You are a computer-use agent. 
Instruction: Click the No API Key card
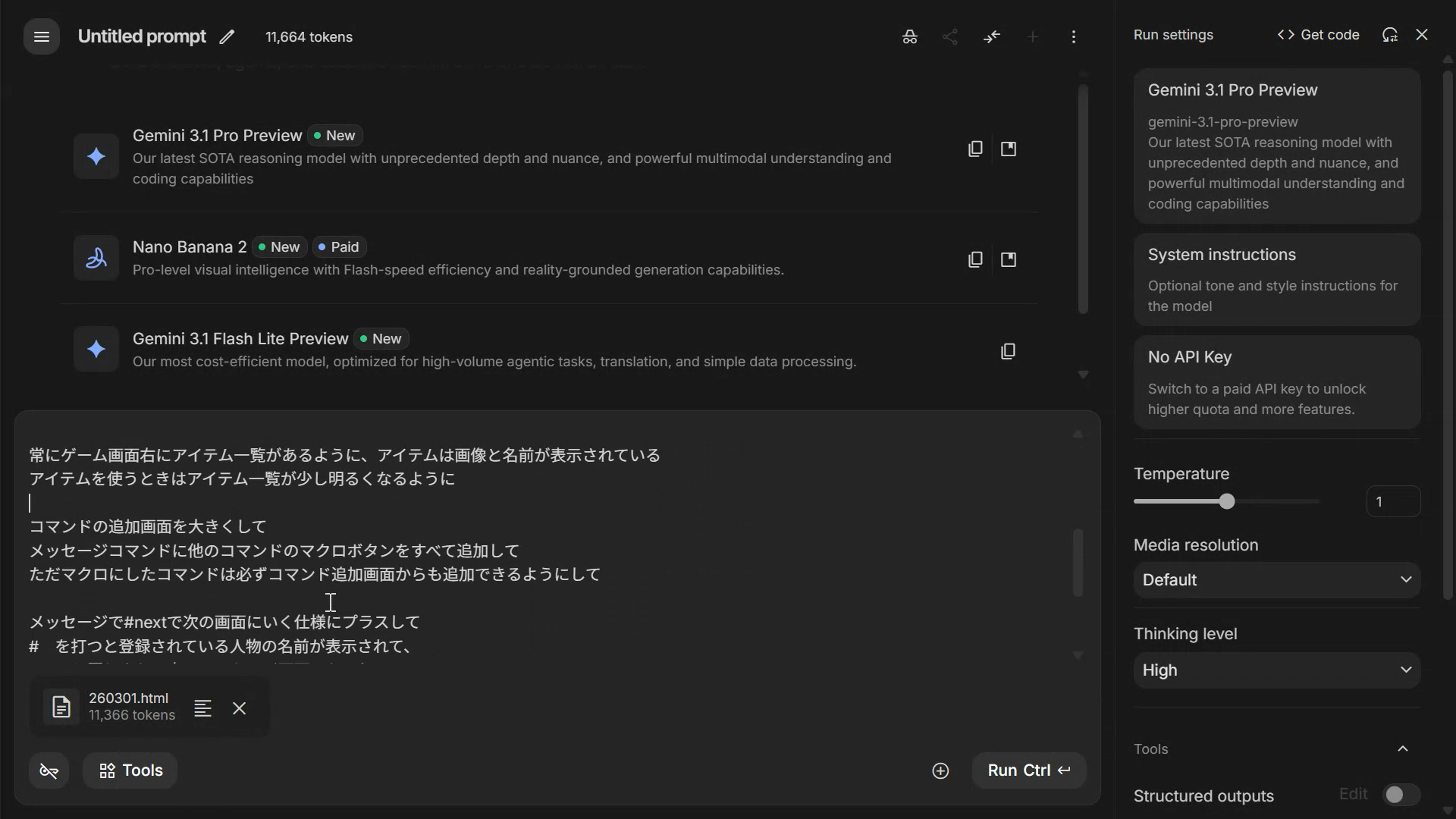[x=1277, y=382]
